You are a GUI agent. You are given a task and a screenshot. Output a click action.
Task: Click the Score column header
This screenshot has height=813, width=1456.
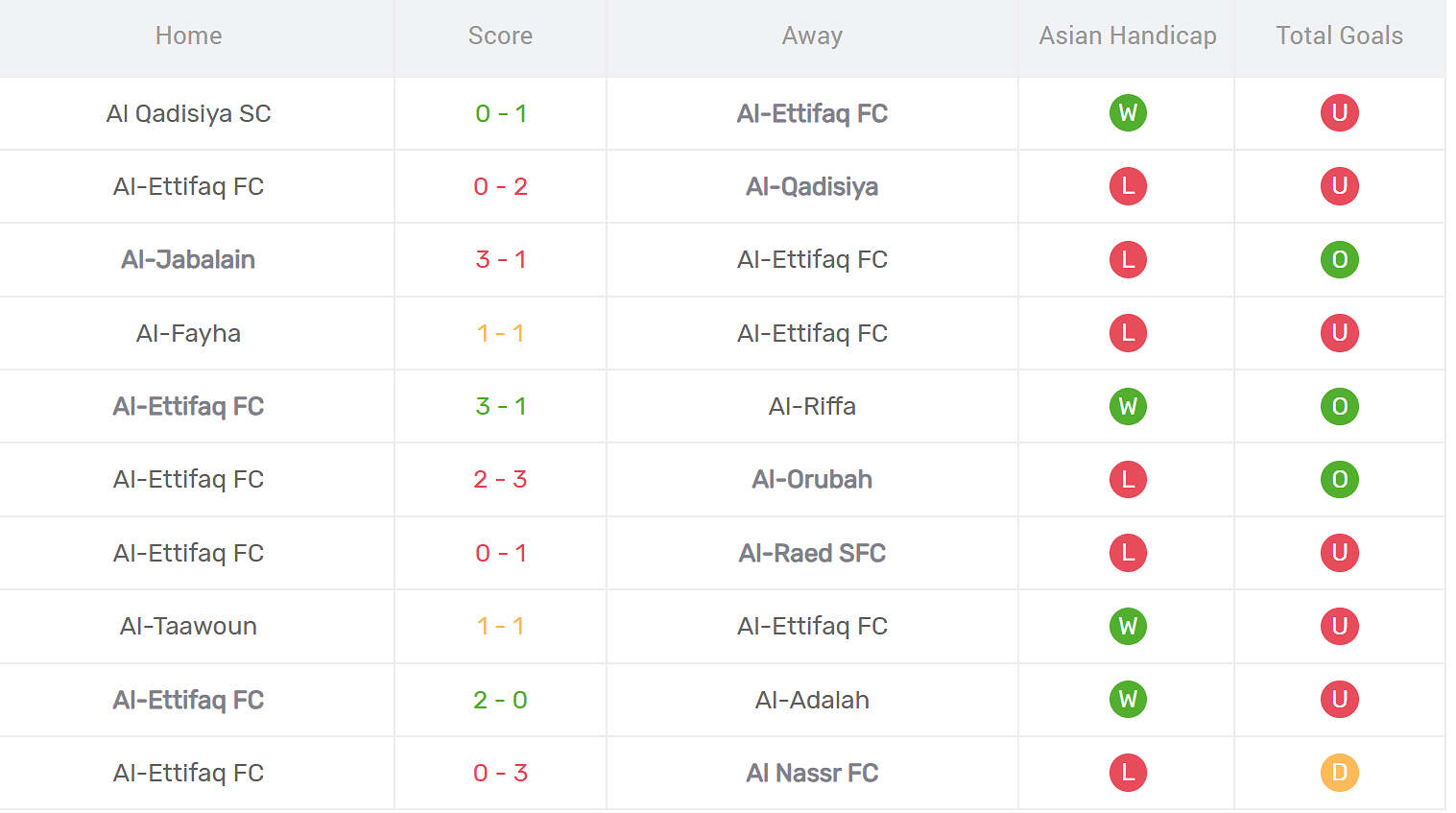pos(500,36)
